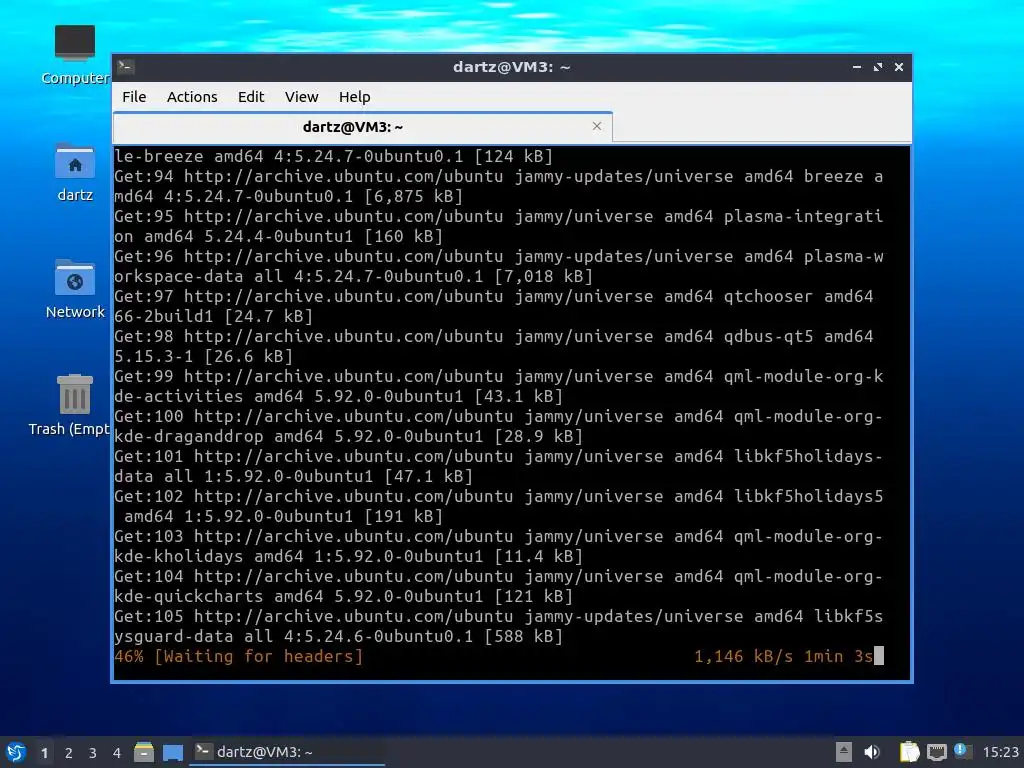Close the dartz@VM3 terminal tab

click(x=596, y=126)
